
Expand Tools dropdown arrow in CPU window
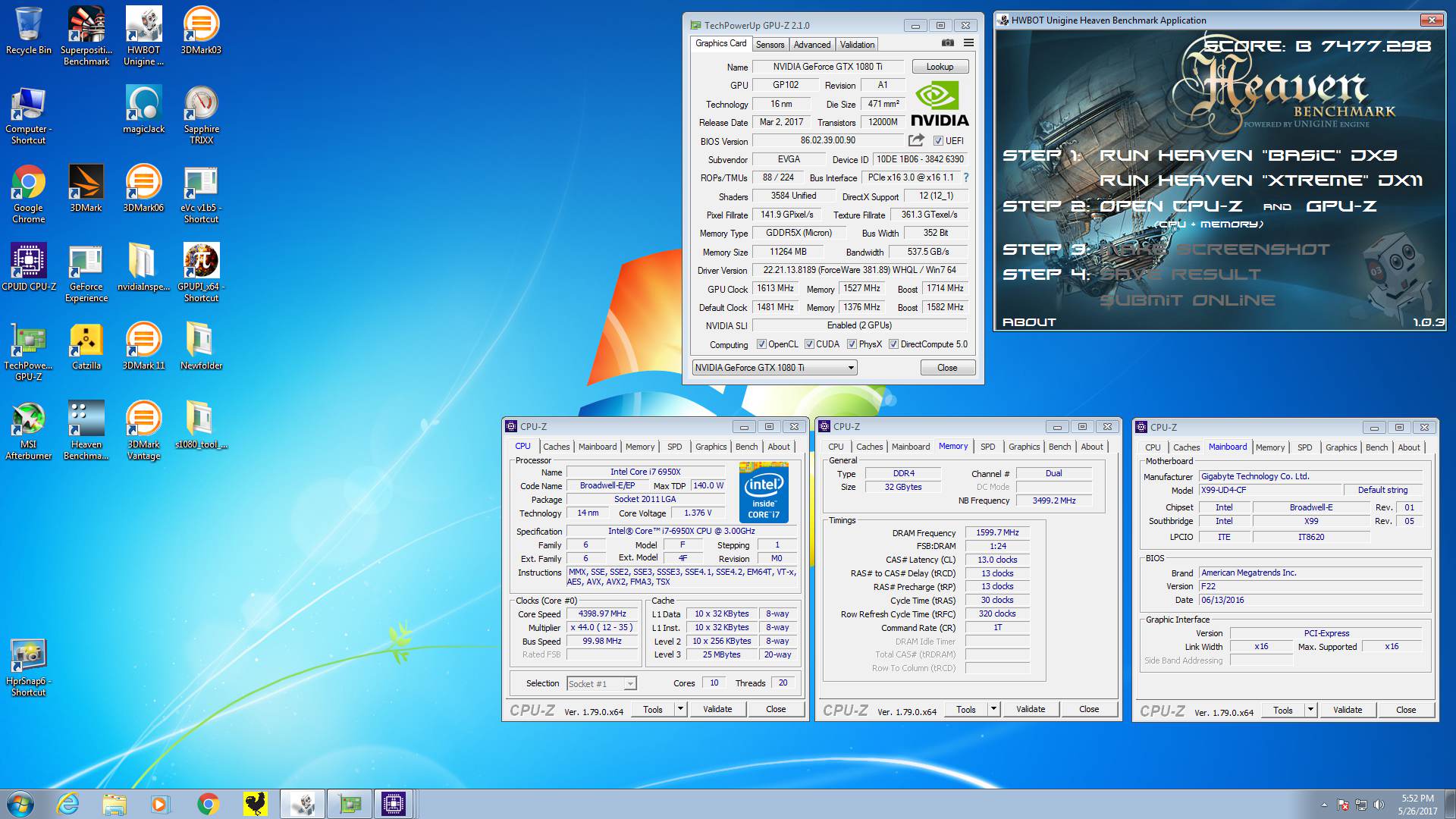pos(680,709)
